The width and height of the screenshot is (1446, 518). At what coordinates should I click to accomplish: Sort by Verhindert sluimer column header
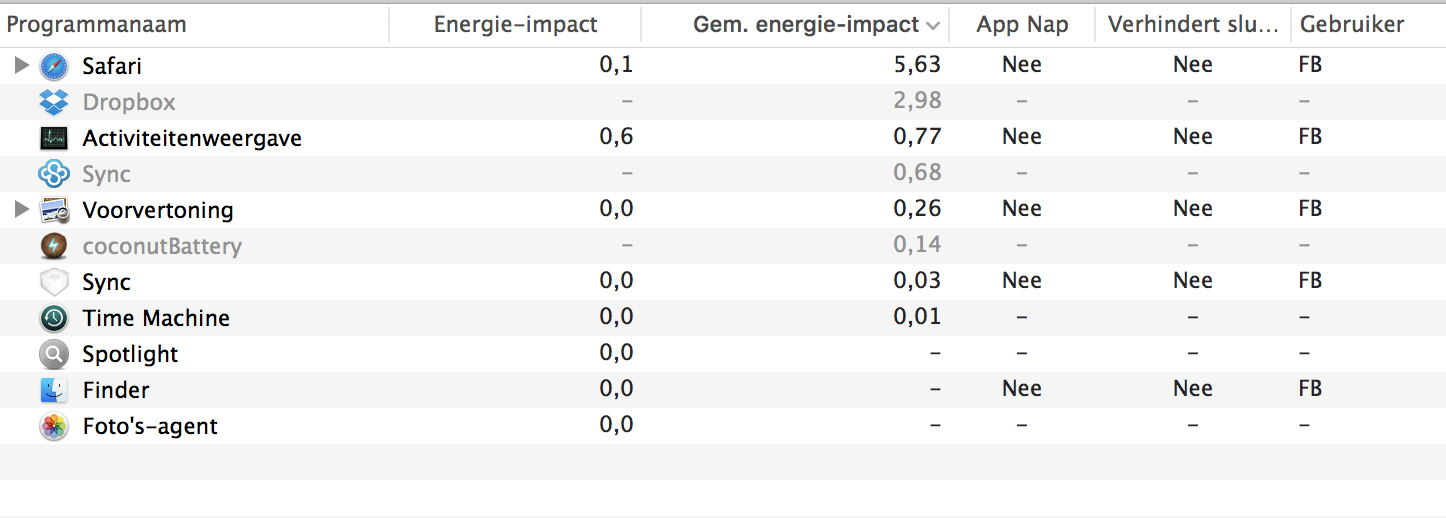pyautogui.click(x=1193, y=25)
